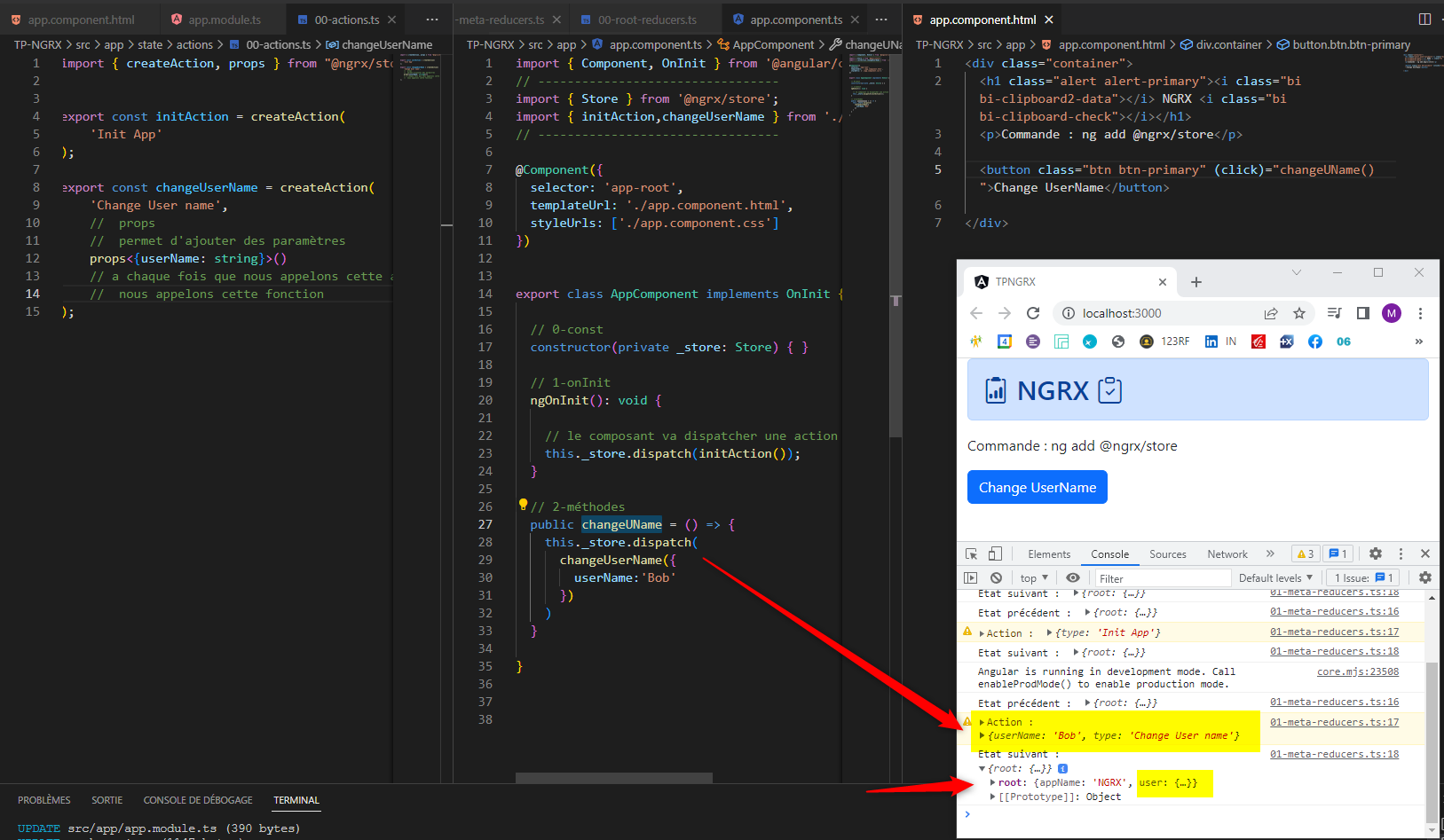This screenshot has width=1444, height=840.
Task: Go forward in the browser
Action: click(x=1005, y=313)
